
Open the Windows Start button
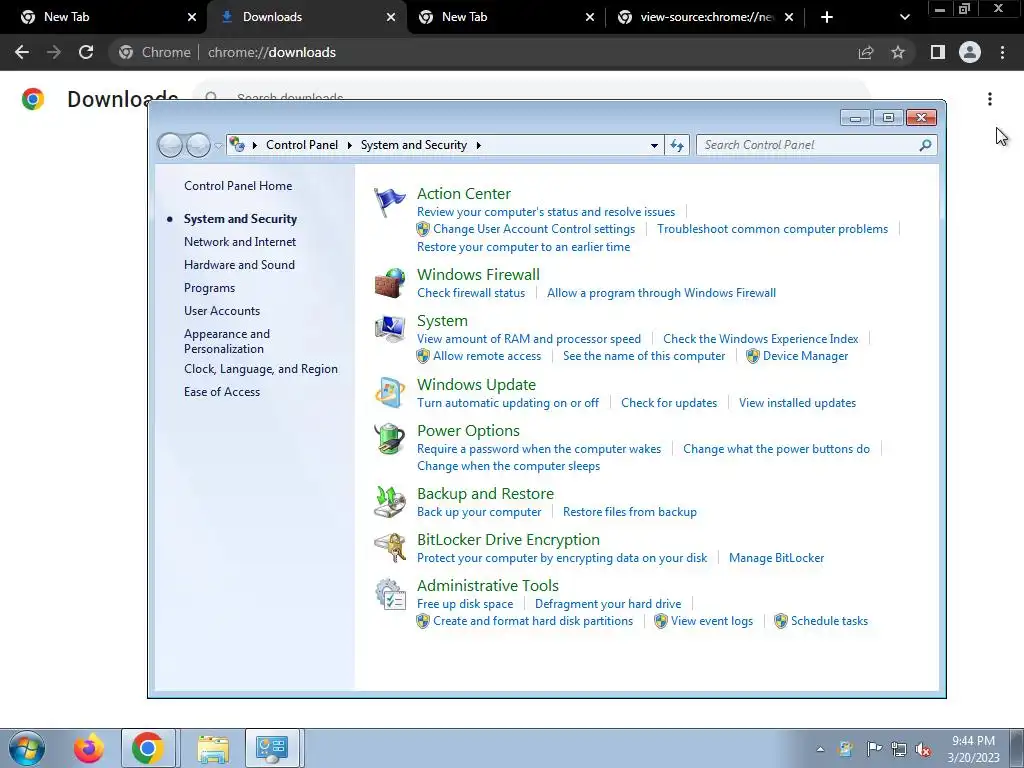27,748
